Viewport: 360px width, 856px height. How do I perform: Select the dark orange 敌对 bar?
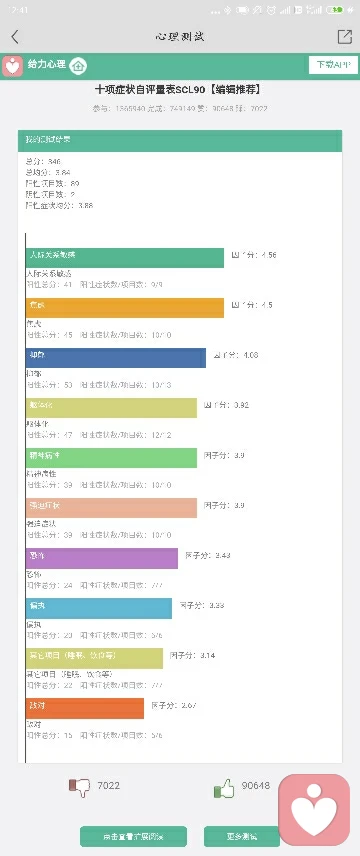click(x=85, y=708)
